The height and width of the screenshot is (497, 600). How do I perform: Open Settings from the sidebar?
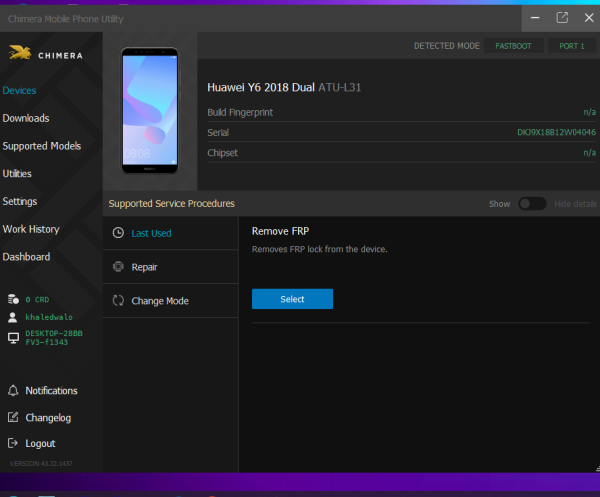[20, 202]
